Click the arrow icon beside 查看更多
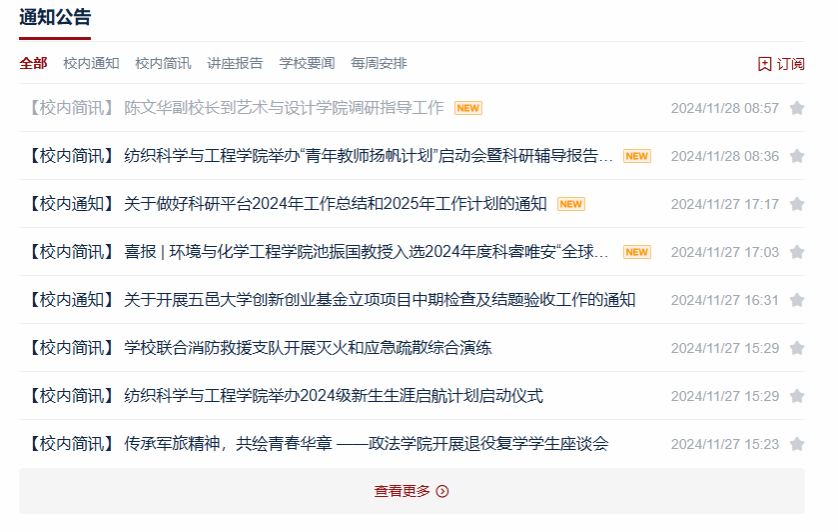The height and width of the screenshot is (532, 838). tap(443, 491)
